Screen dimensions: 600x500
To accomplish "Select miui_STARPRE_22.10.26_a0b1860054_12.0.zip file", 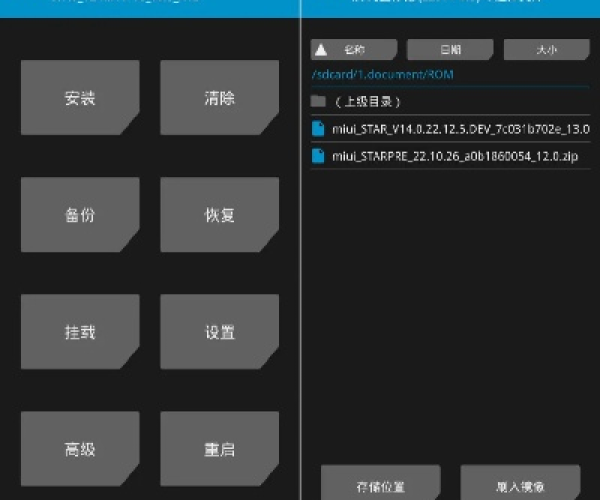I will [x=450, y=156].
